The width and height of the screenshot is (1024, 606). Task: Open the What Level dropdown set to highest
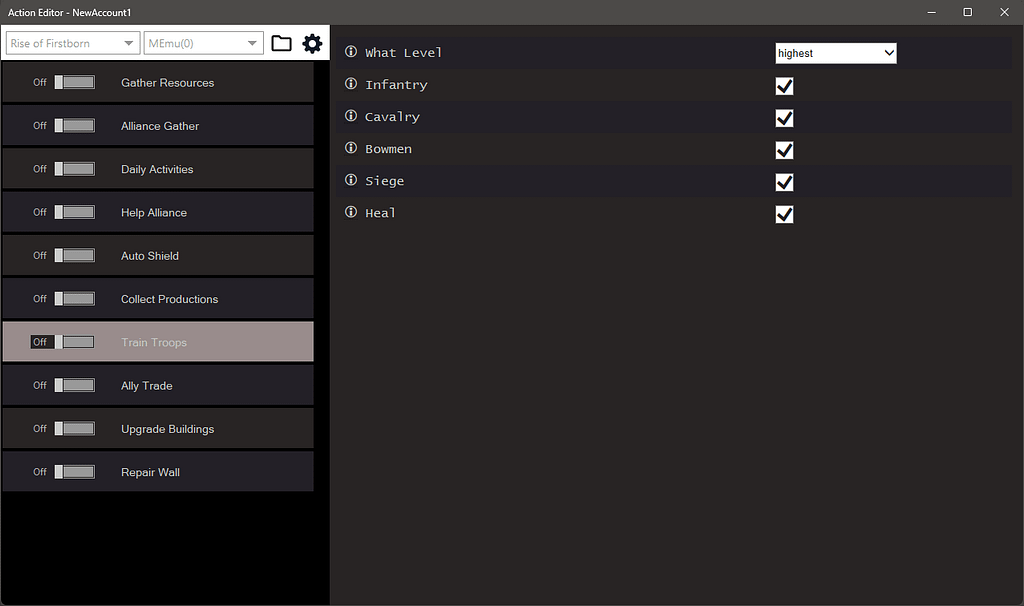(x=835, y=52)
